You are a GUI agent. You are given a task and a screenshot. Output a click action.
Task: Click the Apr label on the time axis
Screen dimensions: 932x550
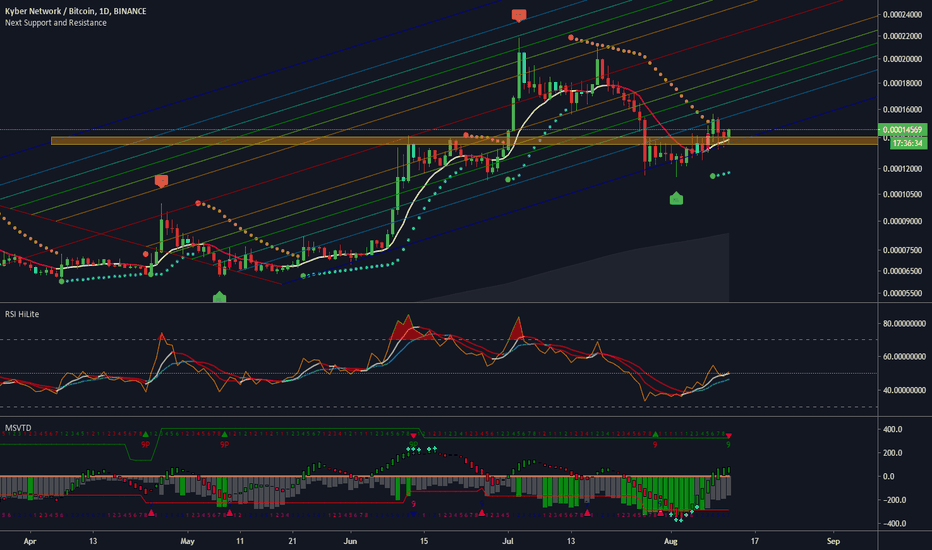pos(30,541)
